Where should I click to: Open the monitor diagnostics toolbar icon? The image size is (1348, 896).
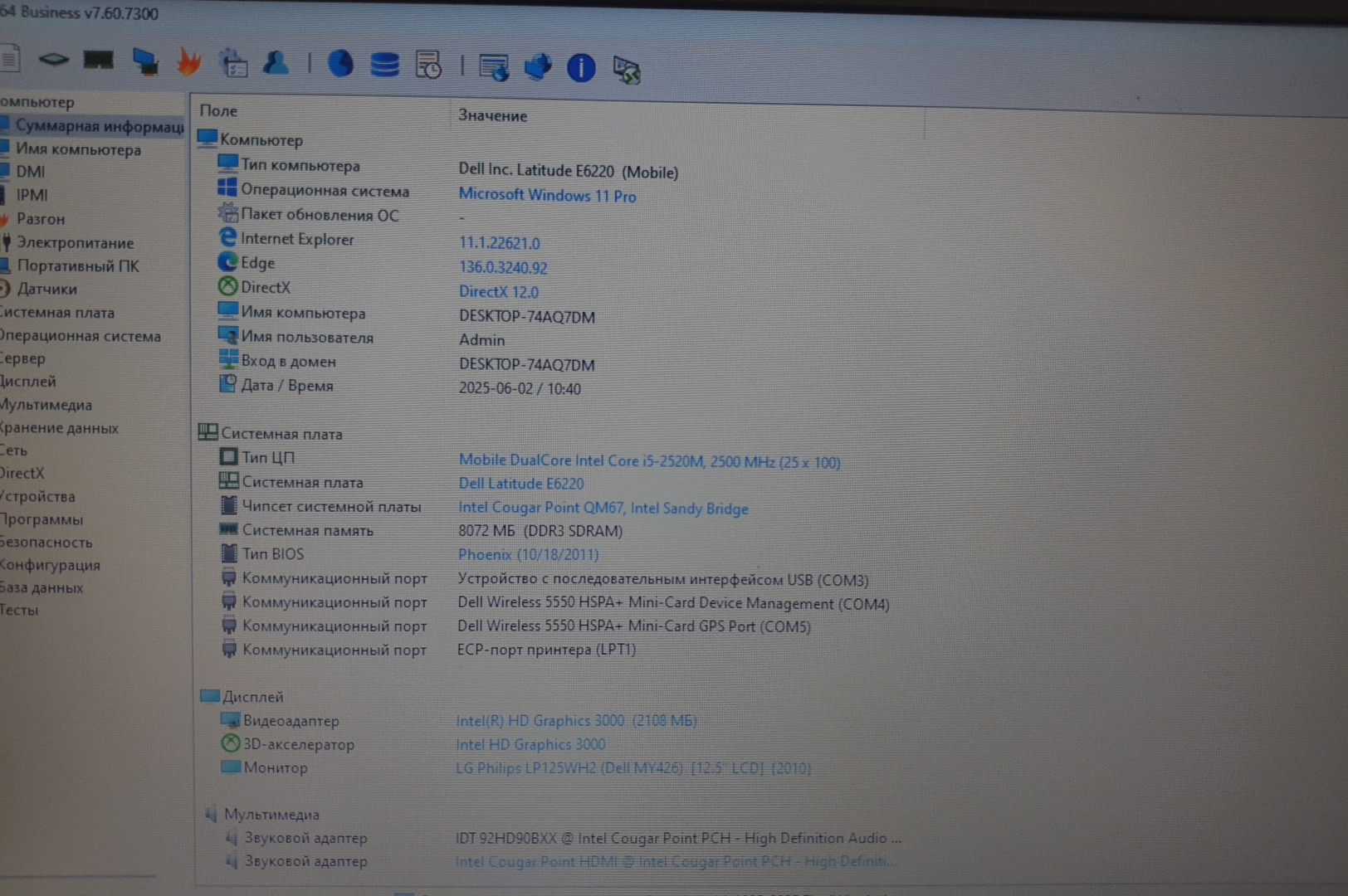tap(146, 61)
